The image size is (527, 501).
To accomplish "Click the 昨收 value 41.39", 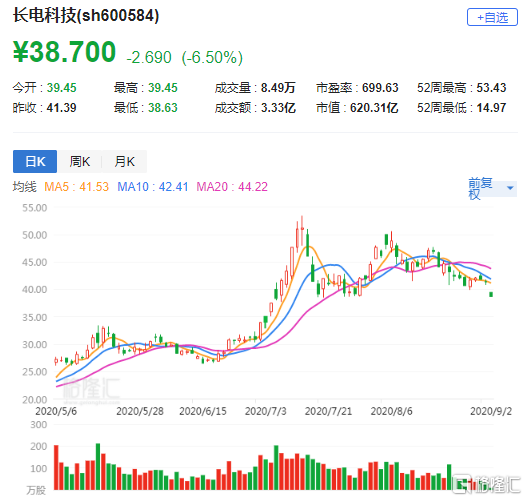I will [62, 108].
